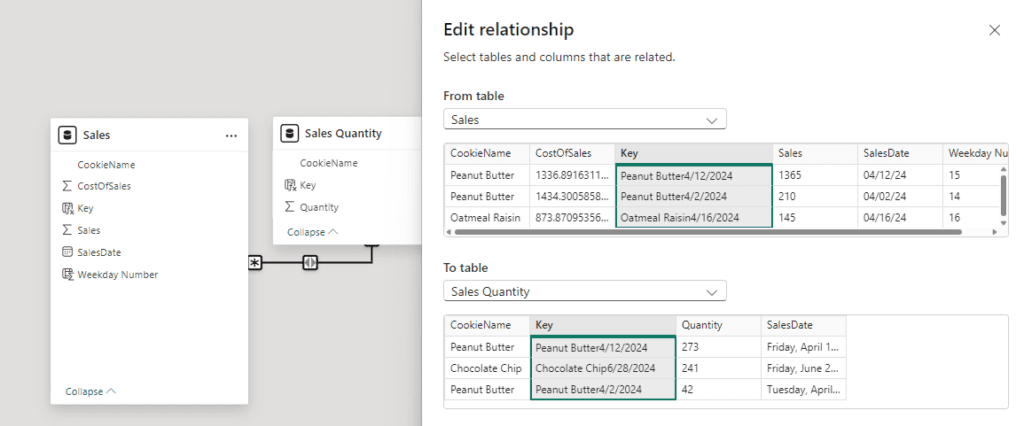Collapse the Sales table card
Viewport: 1024px width, 426px height.
pos(90,391)
